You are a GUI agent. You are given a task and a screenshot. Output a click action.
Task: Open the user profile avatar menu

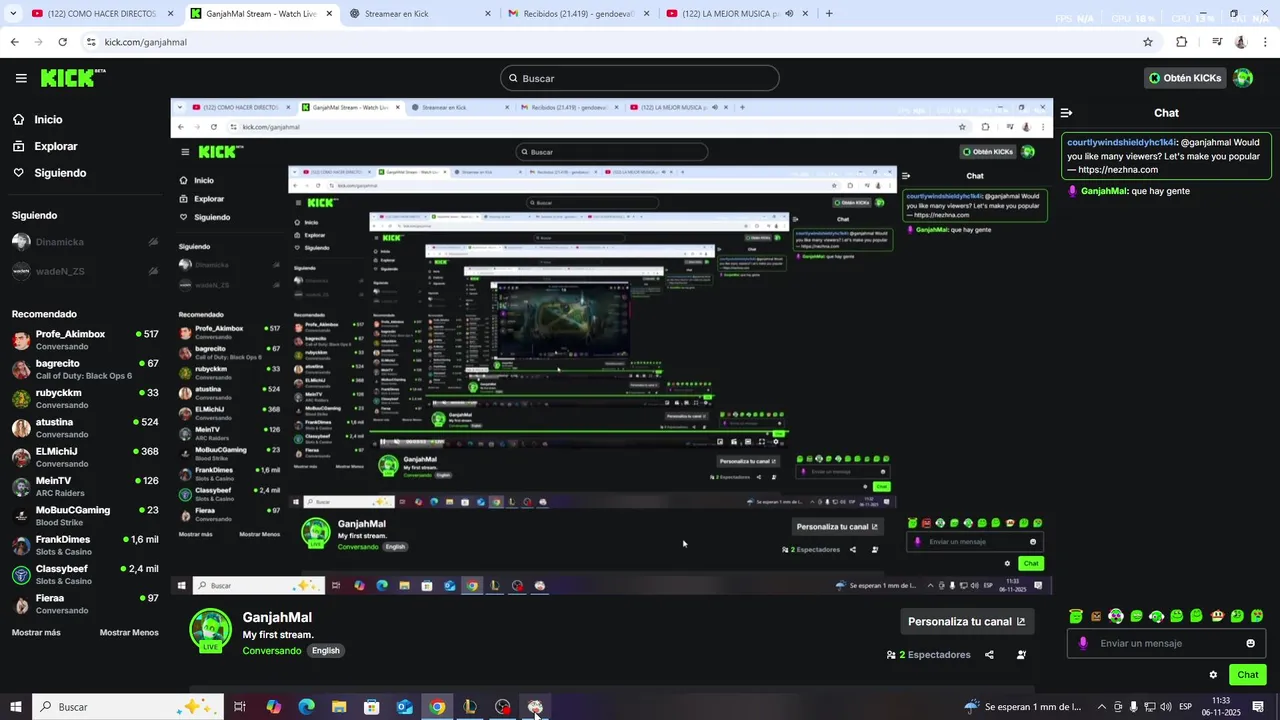(x=1243, y=78)
